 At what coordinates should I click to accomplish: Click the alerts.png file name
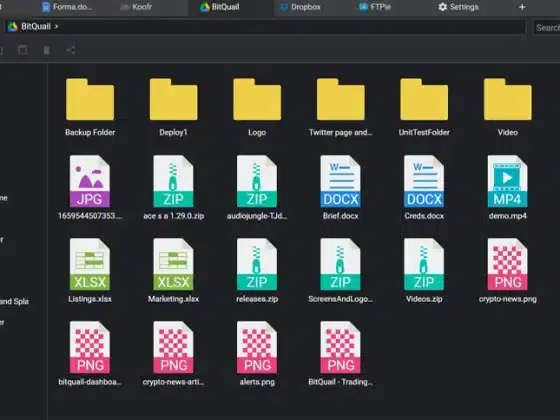[x=257, y=382]
